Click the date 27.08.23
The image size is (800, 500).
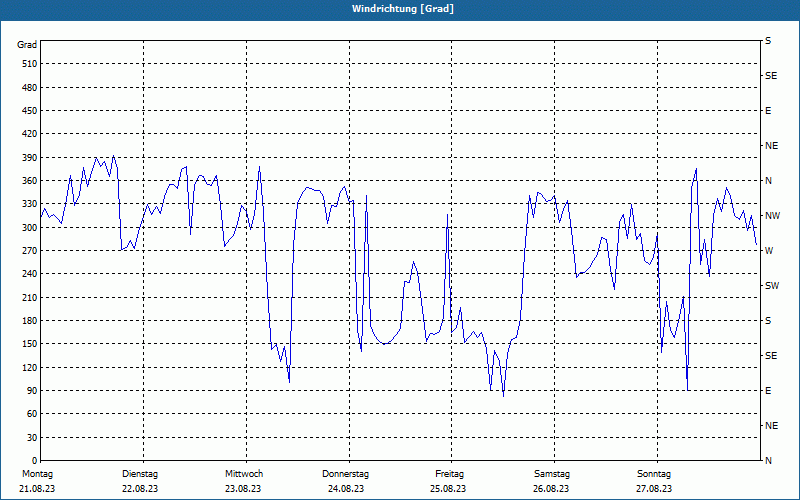(654, 489)
